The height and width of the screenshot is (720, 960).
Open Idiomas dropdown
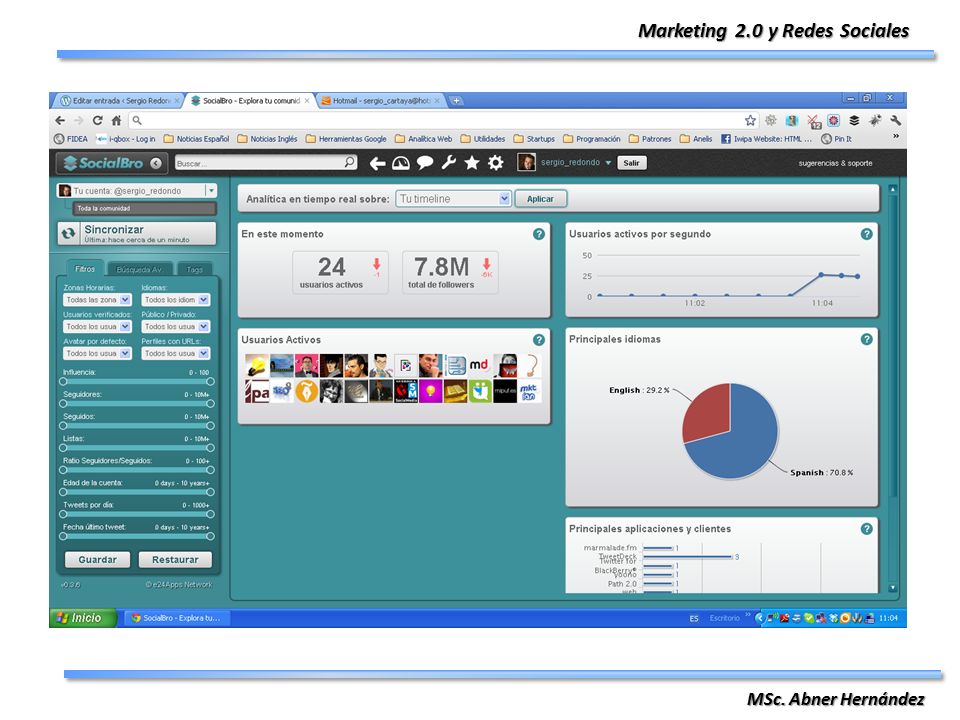pos(176,300)
